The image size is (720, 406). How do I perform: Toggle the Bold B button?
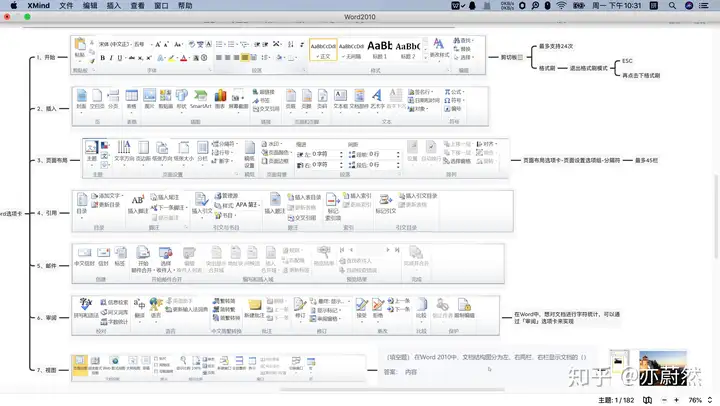[x=102, y=58]
